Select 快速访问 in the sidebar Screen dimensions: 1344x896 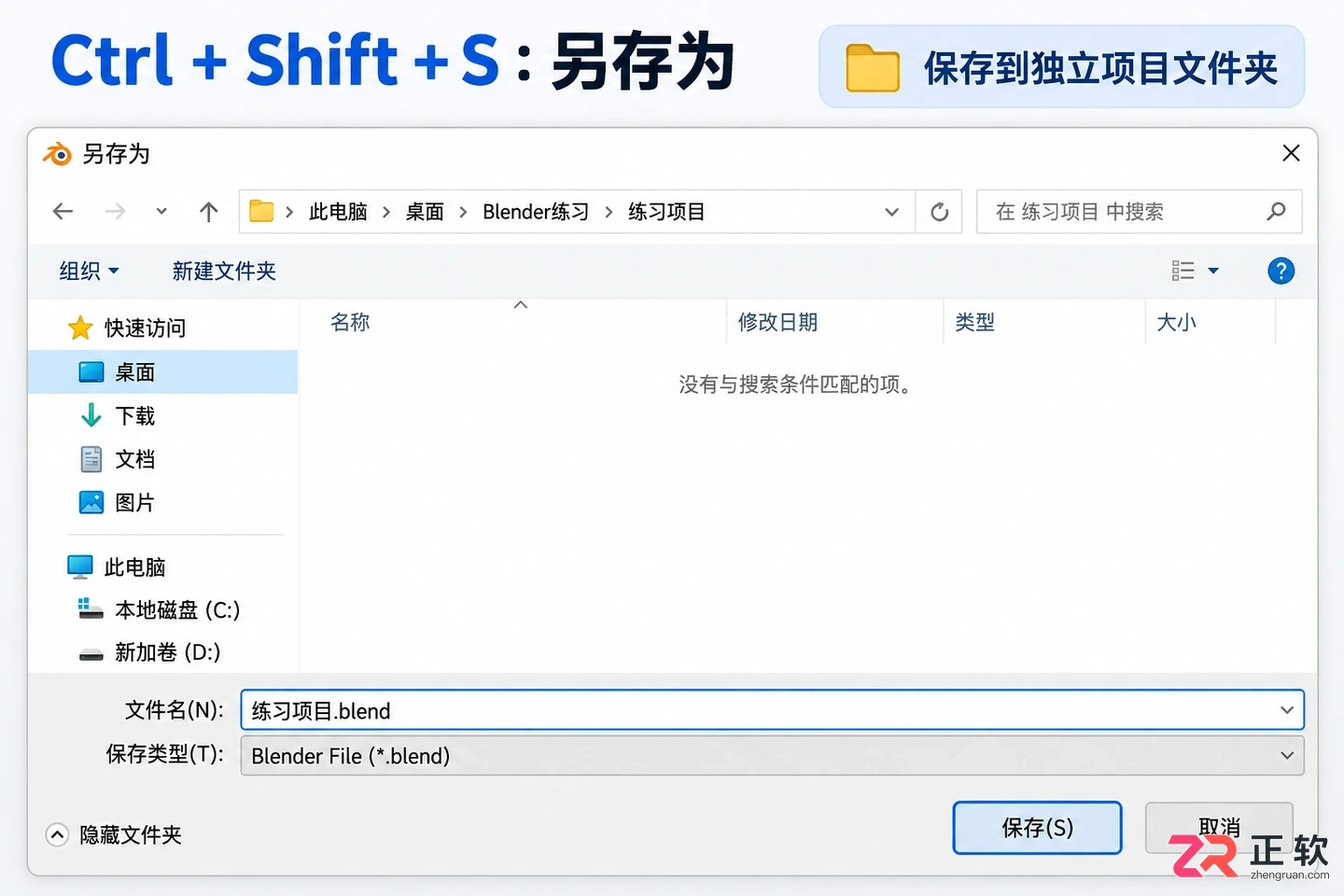[127, 328]
